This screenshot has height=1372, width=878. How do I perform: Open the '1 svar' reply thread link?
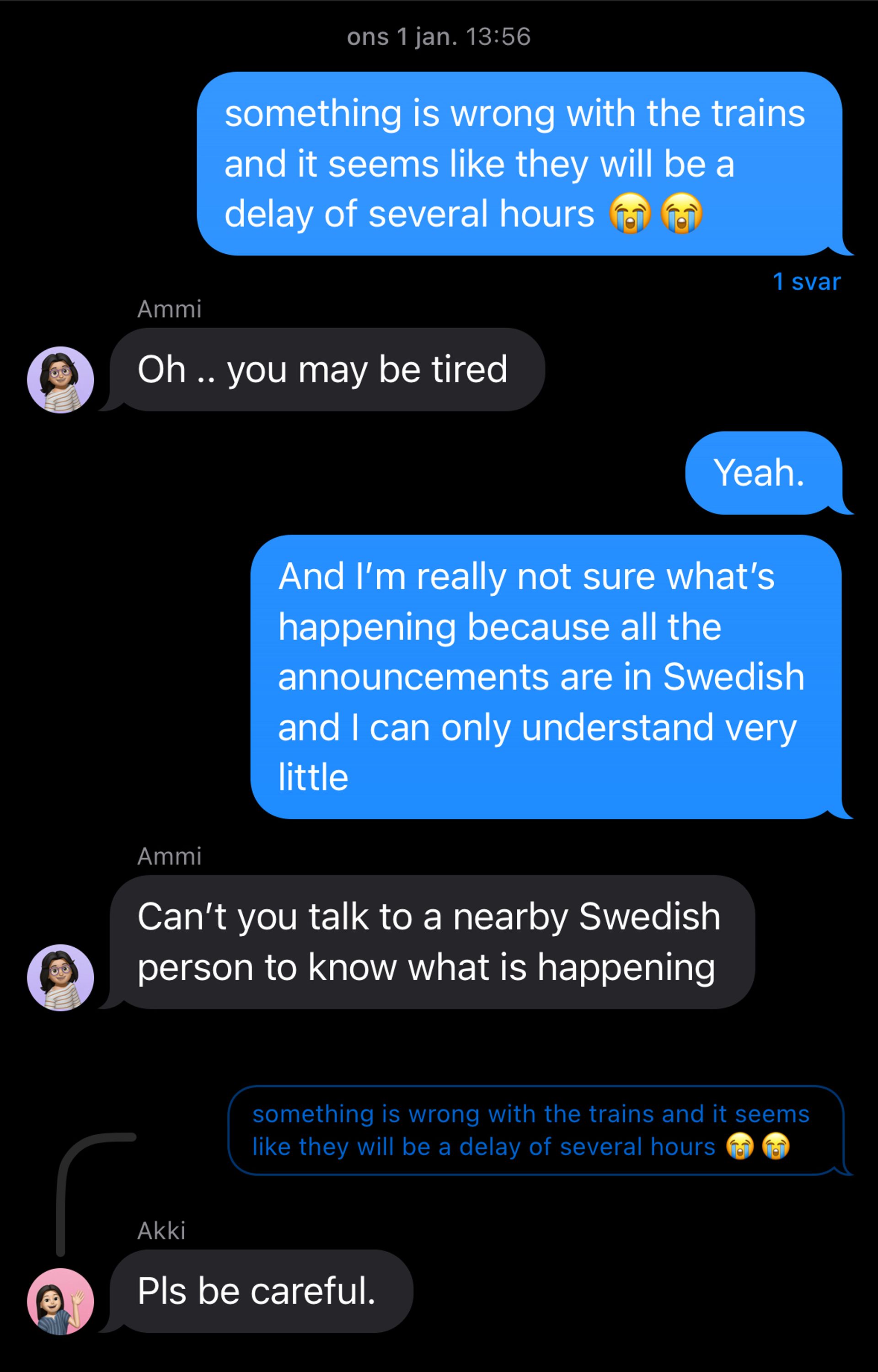(806, 282)
